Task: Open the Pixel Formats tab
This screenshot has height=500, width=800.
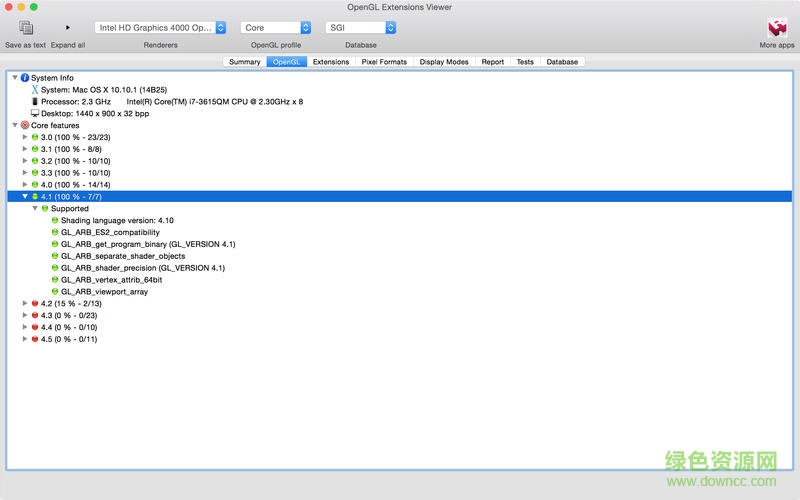Action: point(384,62)
